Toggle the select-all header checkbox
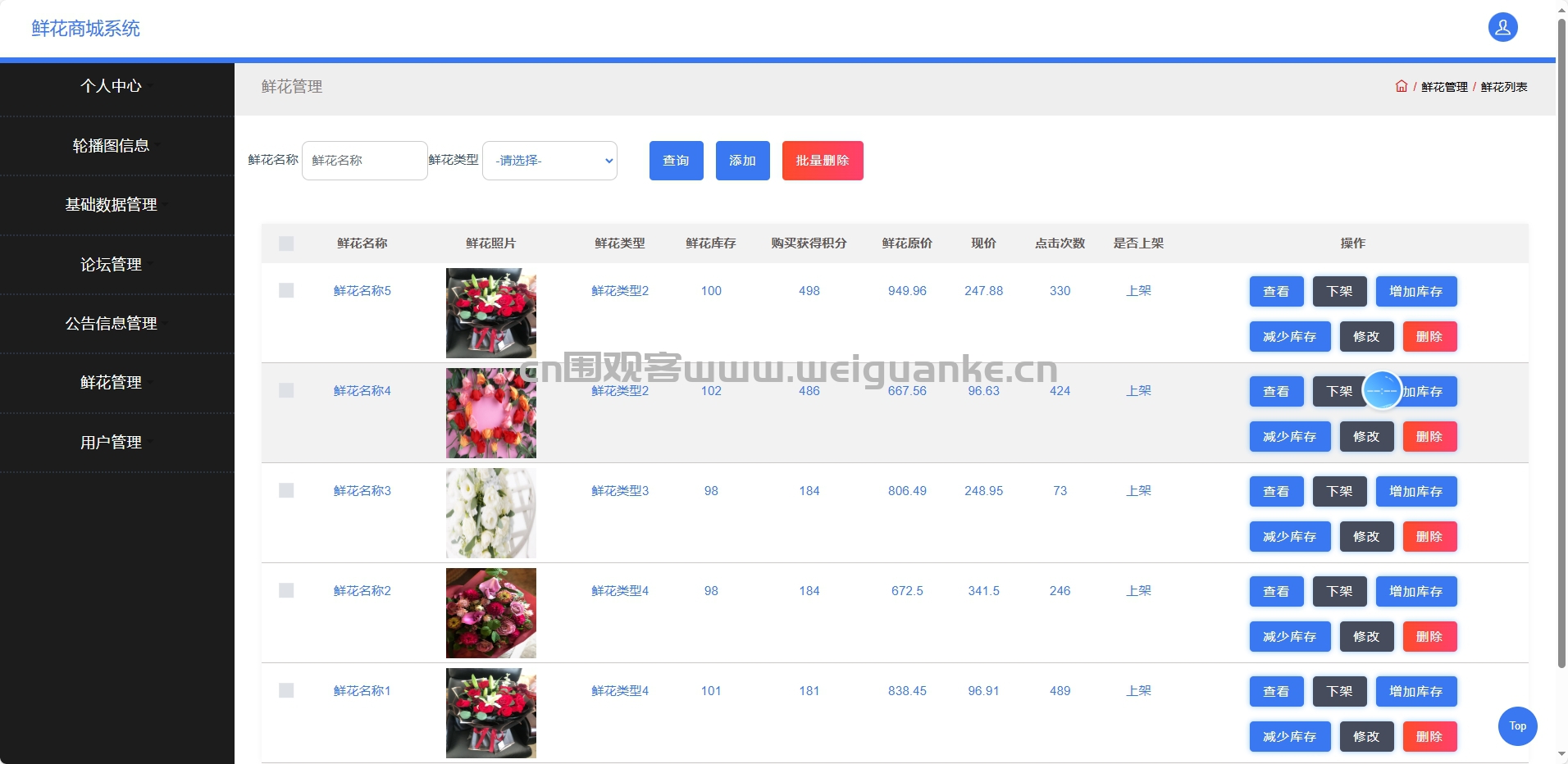1568x764 pixels. 286,243
